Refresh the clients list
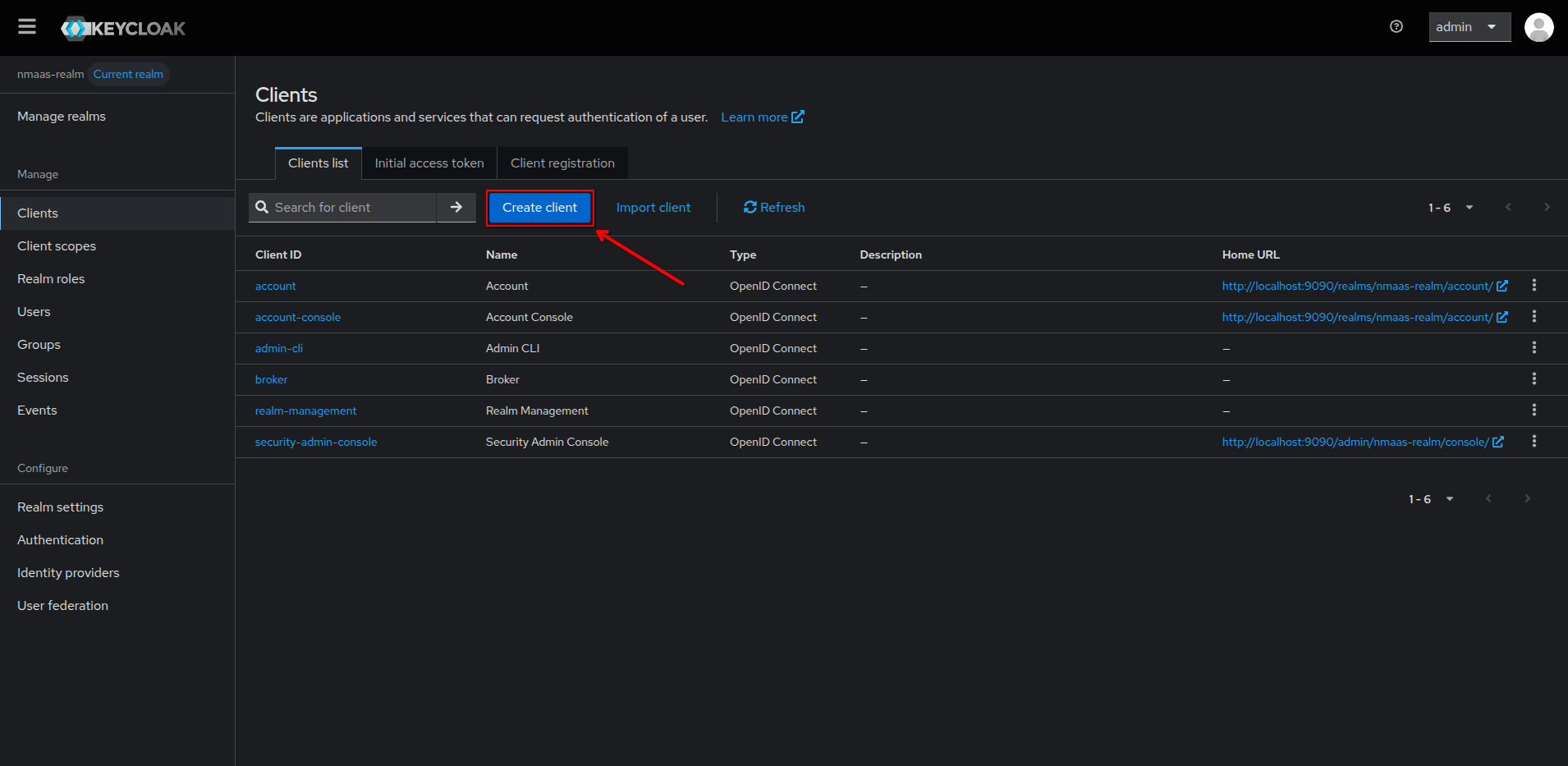The height and width of the screenshot is (766, 1568). click(774, 208)
